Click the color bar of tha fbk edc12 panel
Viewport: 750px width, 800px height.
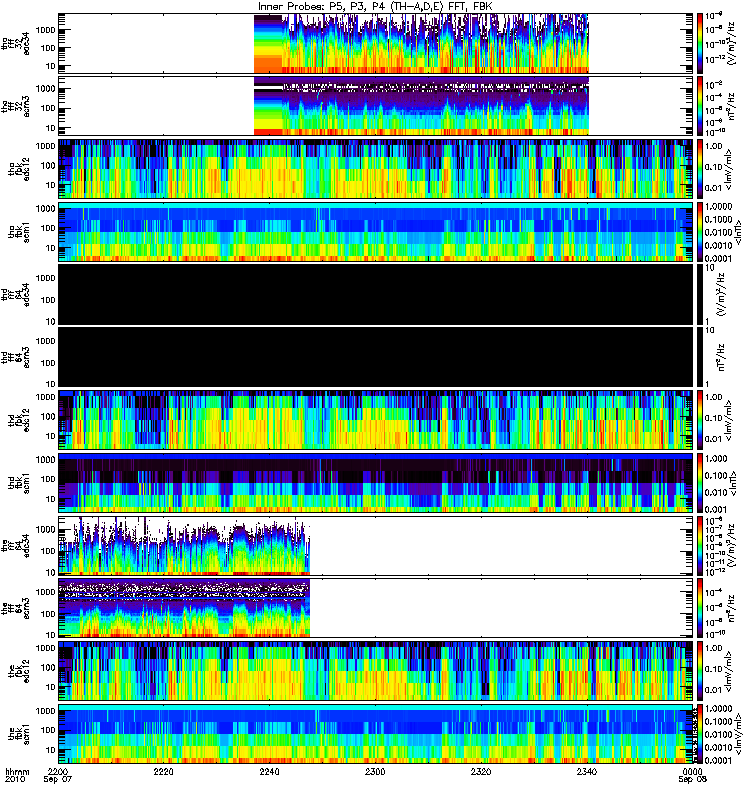pos(701,169)
